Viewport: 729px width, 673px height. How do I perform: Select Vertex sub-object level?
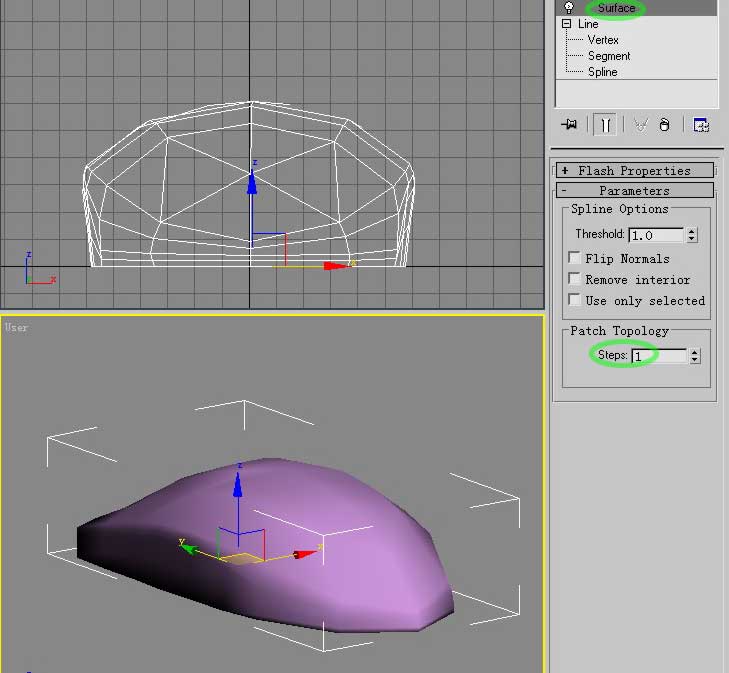(603, 40)
